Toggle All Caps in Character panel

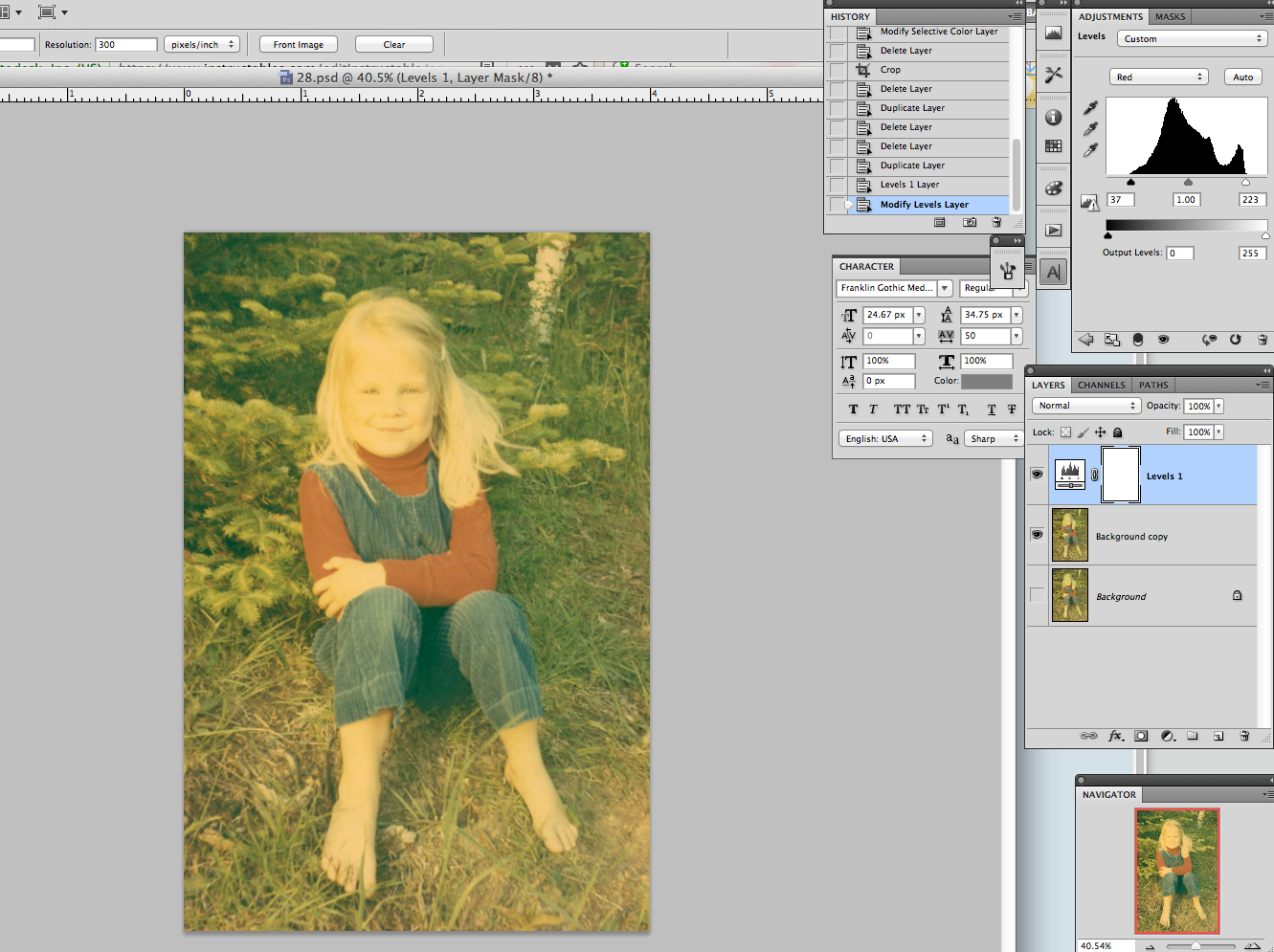(902, 410)
